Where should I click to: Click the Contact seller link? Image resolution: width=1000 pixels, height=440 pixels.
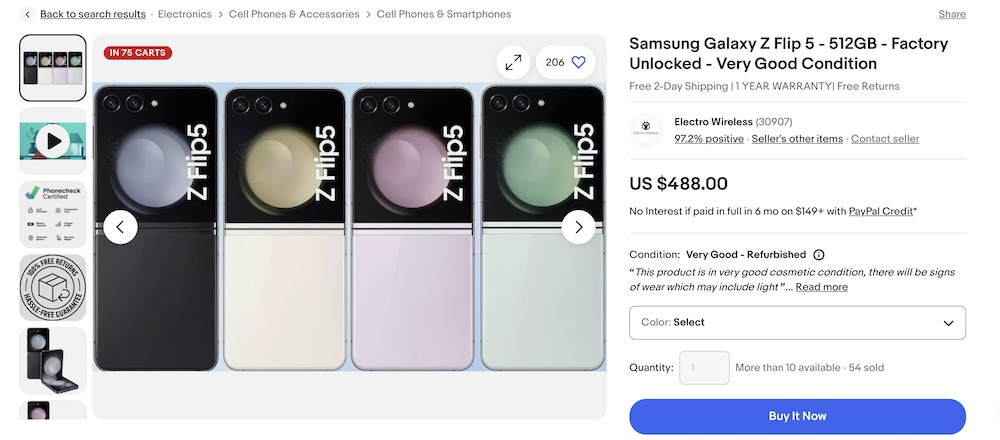click(885, 139)
